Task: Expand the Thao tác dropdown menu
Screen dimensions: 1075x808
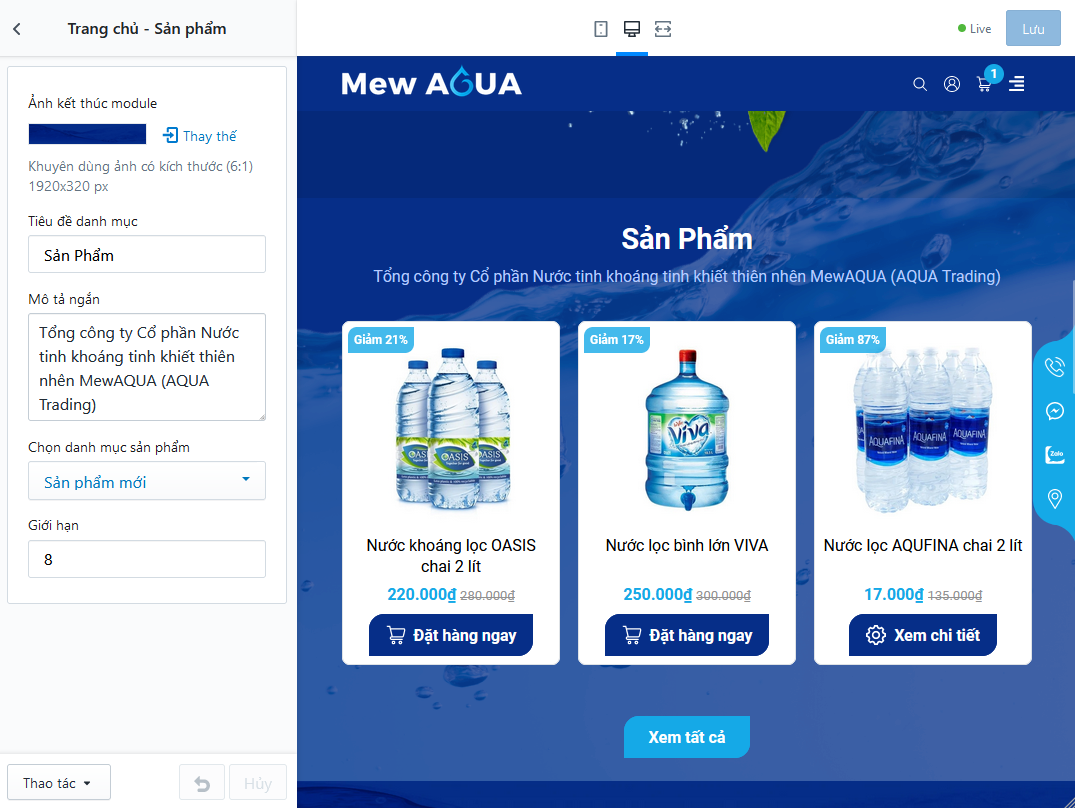Action: [x=59, y=783]
